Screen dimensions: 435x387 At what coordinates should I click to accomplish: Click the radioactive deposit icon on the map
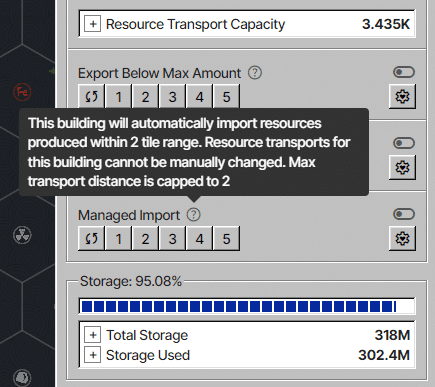22,235
